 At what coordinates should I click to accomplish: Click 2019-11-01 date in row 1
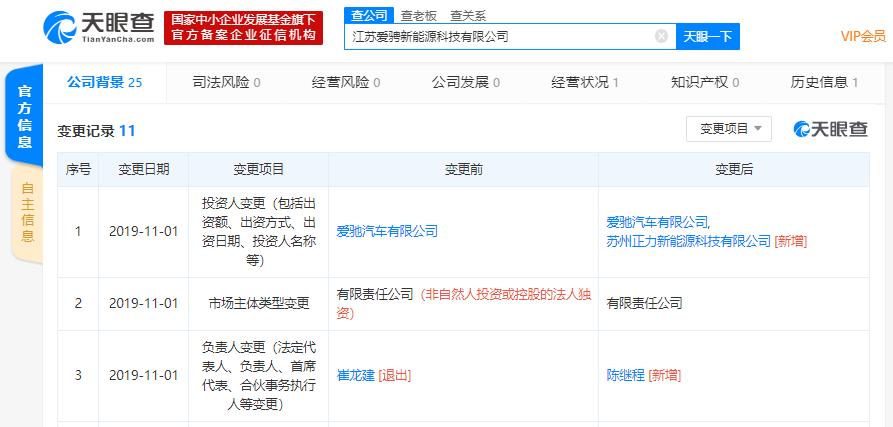pyautogui.click(x=144, y=232)
